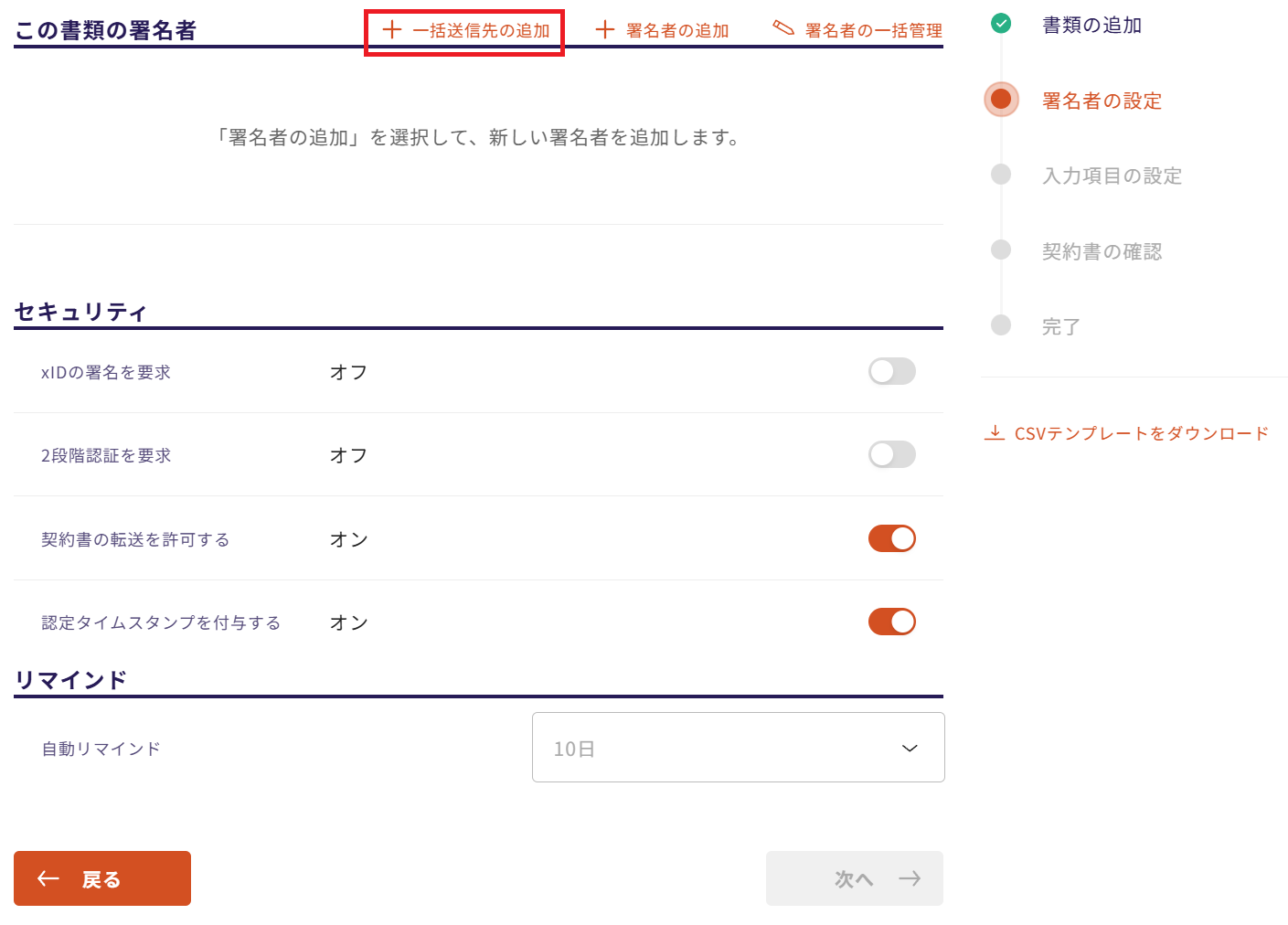Disable 契約書の転送を許可する toggle
Screen dimensions: 1288x925
coord(891,538)
